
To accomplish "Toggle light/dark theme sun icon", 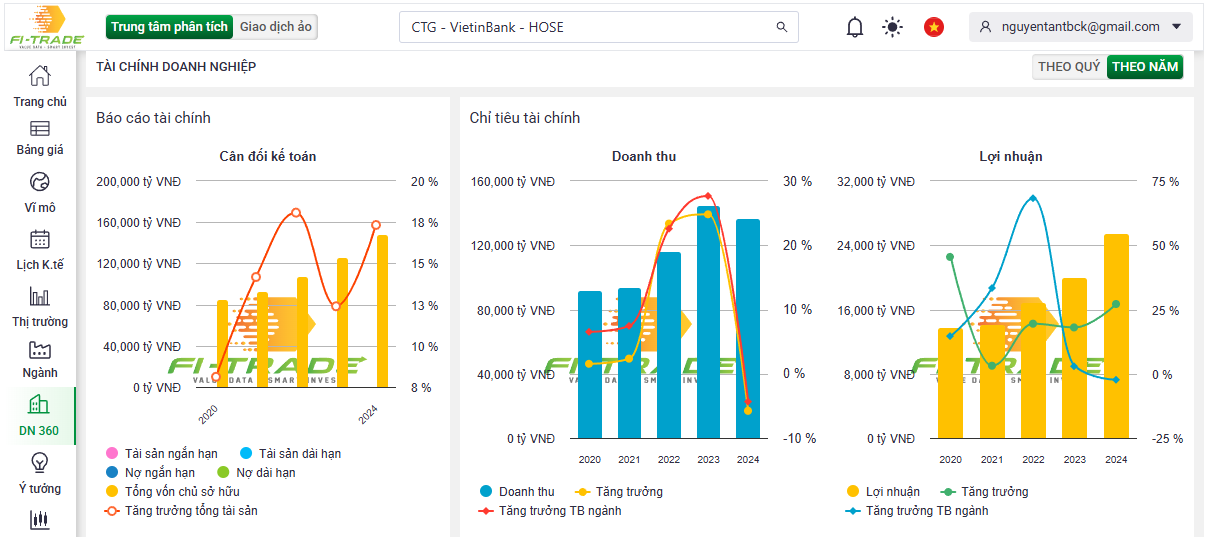I will [x=892, y=27].
